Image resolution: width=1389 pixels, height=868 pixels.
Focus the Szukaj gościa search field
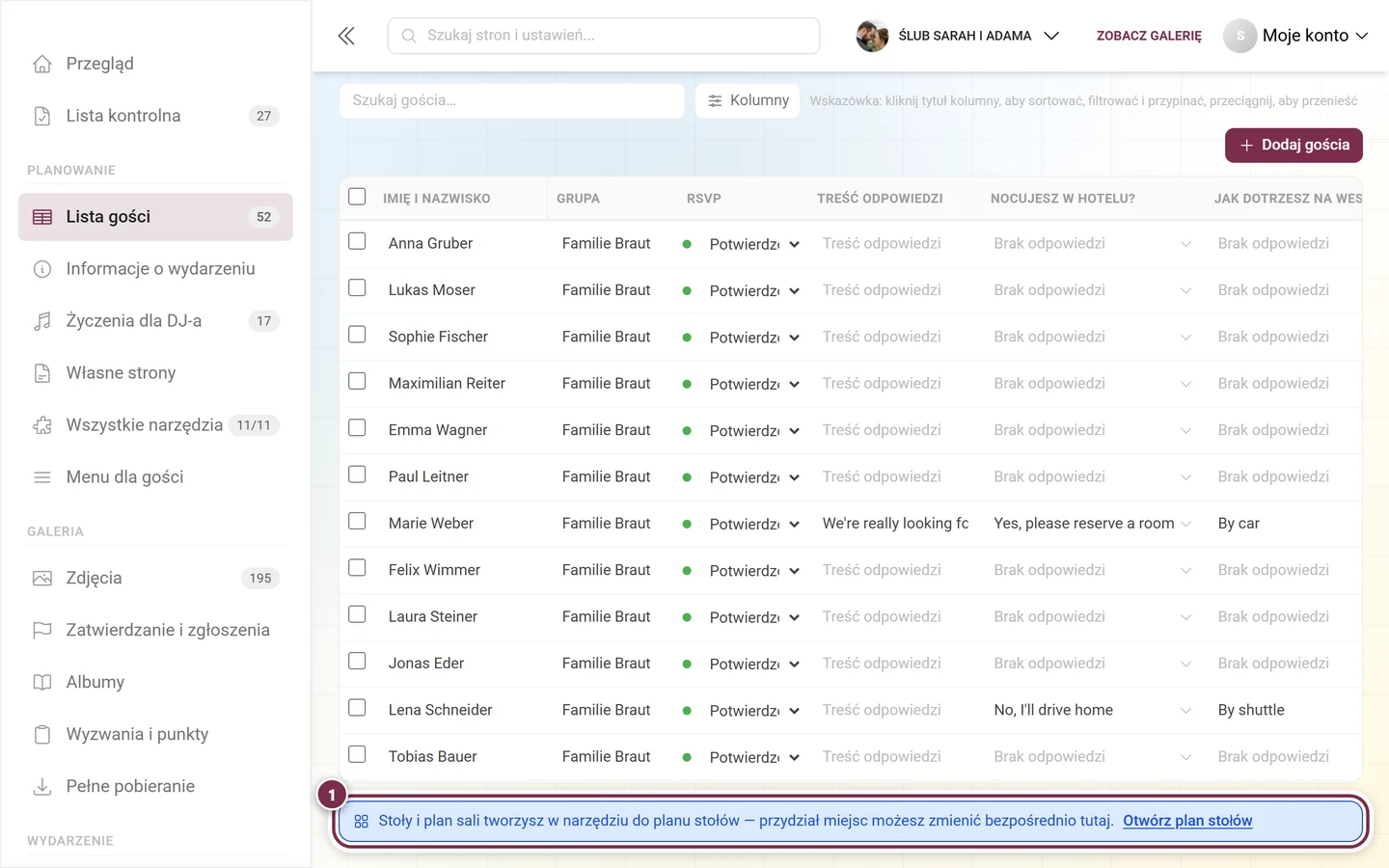[x=512, y=100]
